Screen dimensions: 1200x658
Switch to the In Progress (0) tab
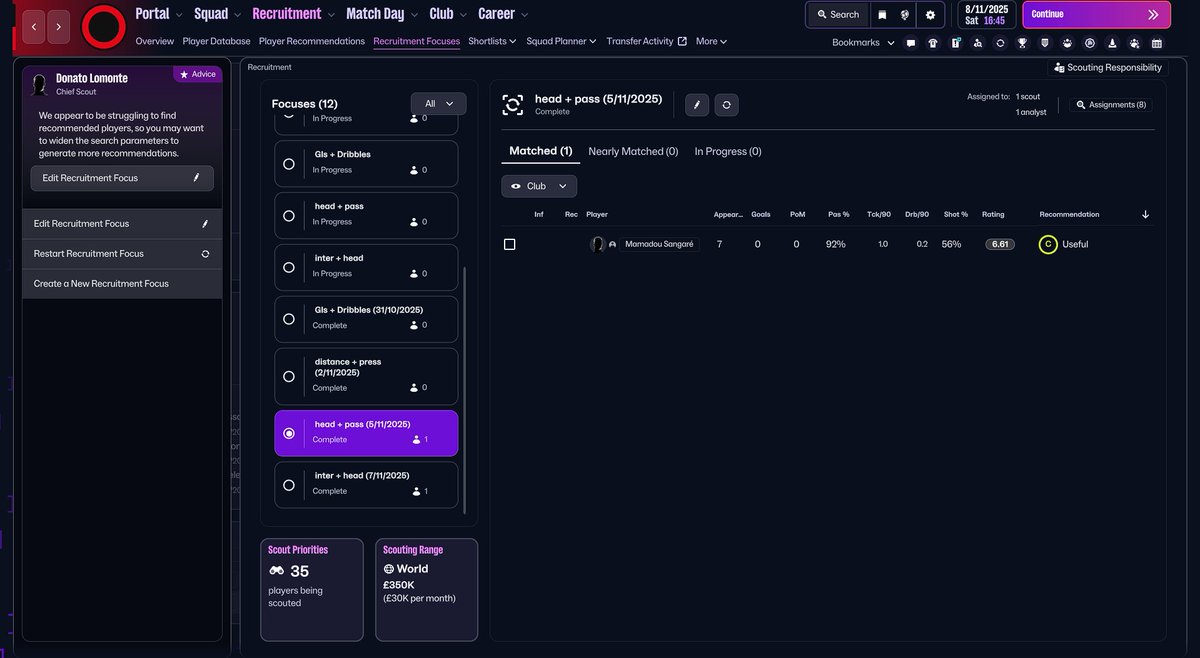(728, 151)
